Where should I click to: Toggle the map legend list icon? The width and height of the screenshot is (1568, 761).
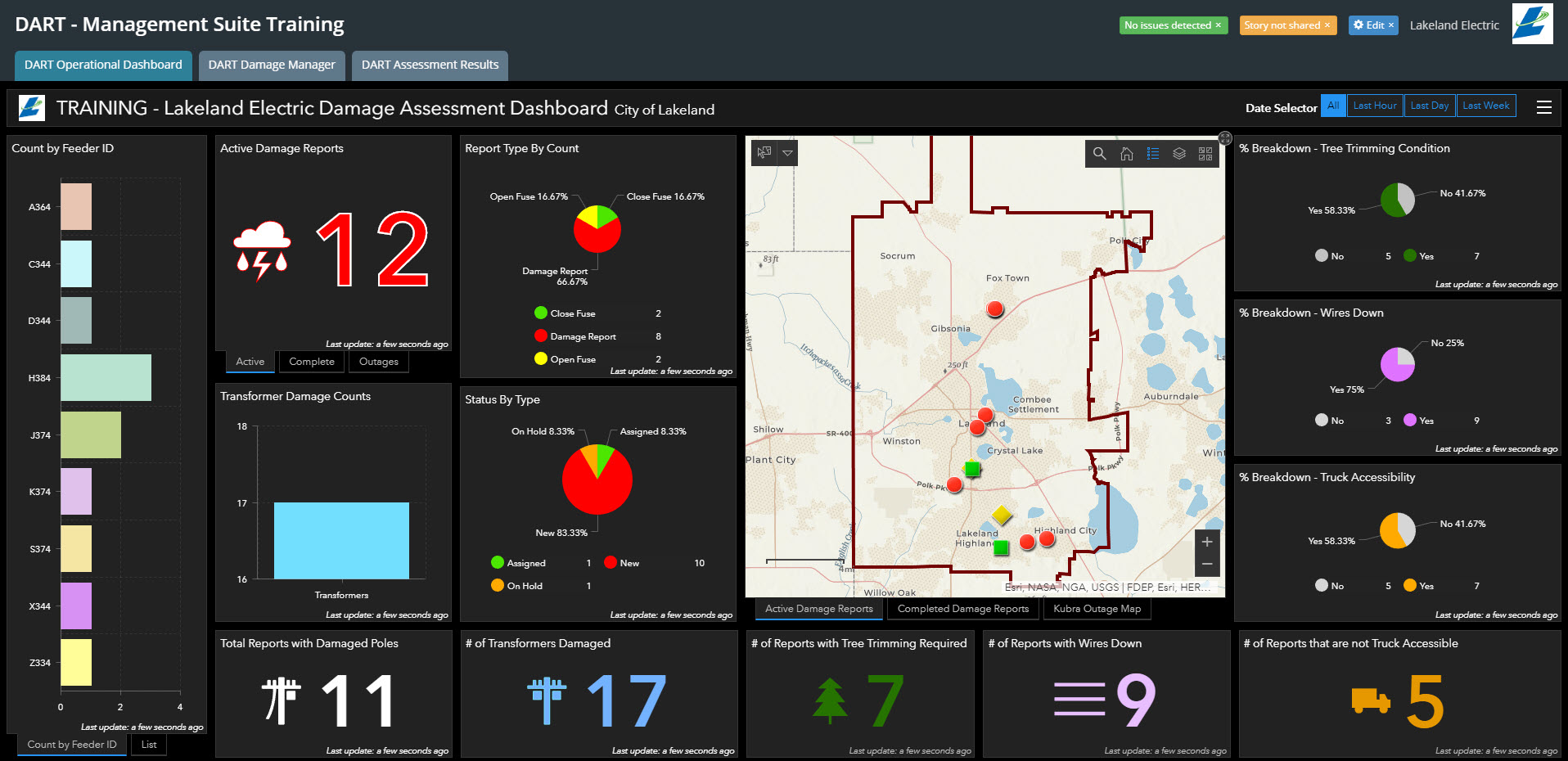pos(1153,153)
